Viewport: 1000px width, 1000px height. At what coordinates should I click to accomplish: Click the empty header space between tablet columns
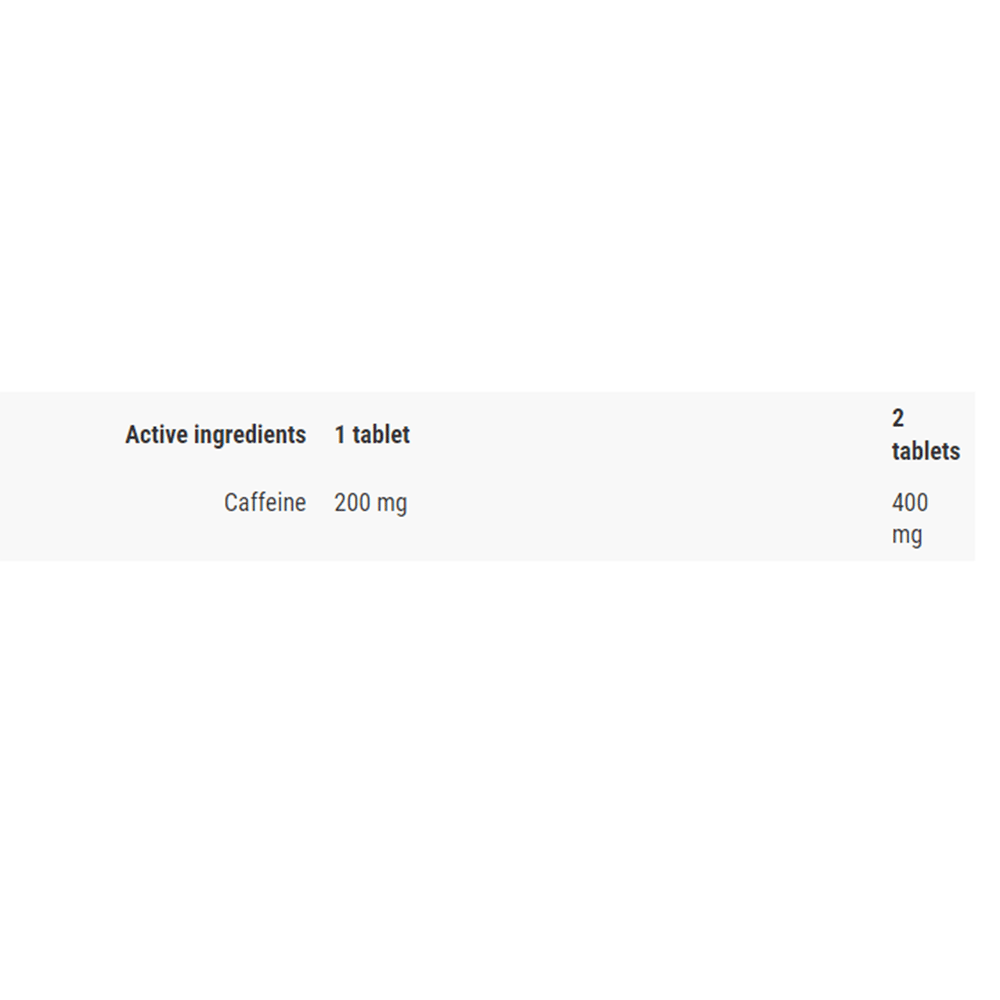[651, 434]
